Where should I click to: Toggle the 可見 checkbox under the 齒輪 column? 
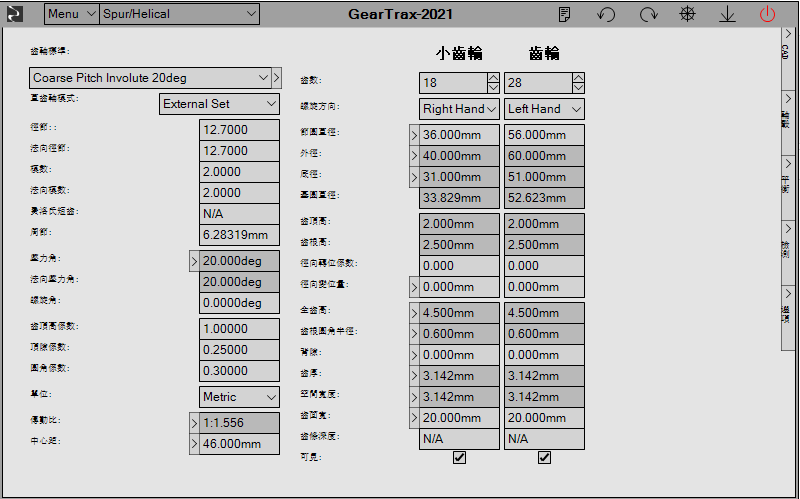pyautogui.click(x=544, y=458)
